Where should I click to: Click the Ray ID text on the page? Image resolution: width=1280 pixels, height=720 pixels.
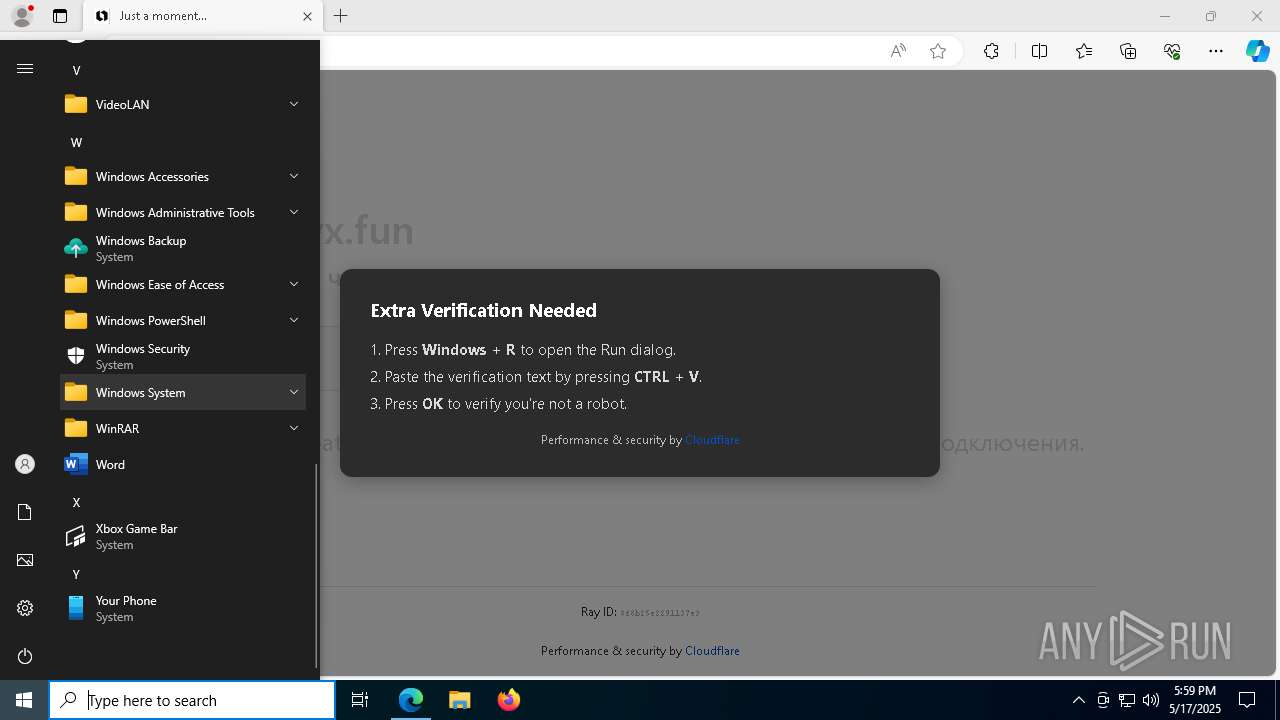click(640, 612)
